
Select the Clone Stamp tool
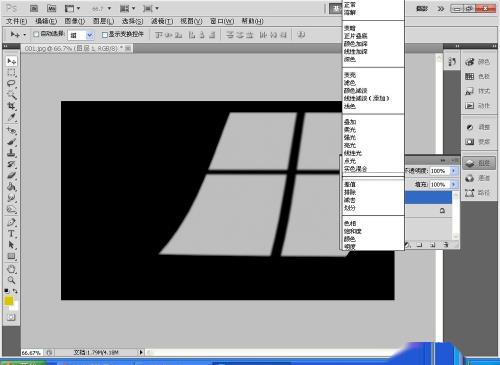coord(11,153)
